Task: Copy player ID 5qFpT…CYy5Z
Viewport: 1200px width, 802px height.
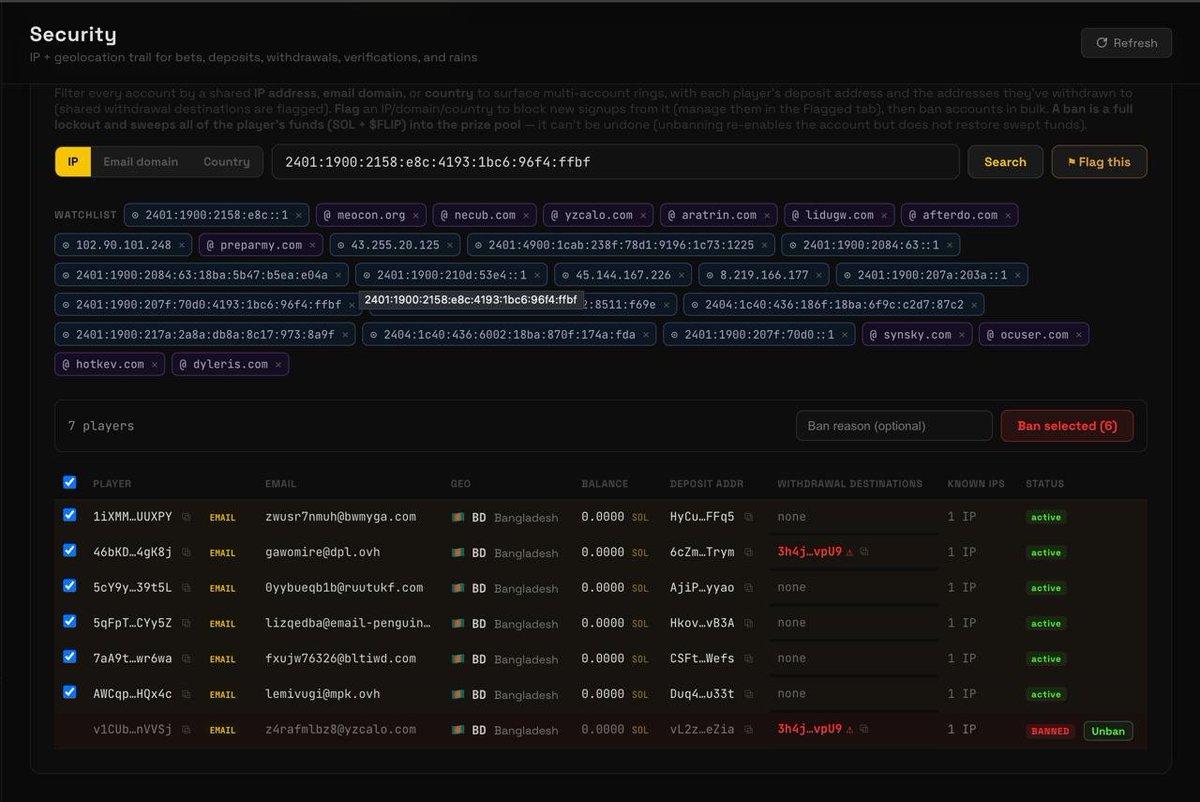Action: coord(187,623)
